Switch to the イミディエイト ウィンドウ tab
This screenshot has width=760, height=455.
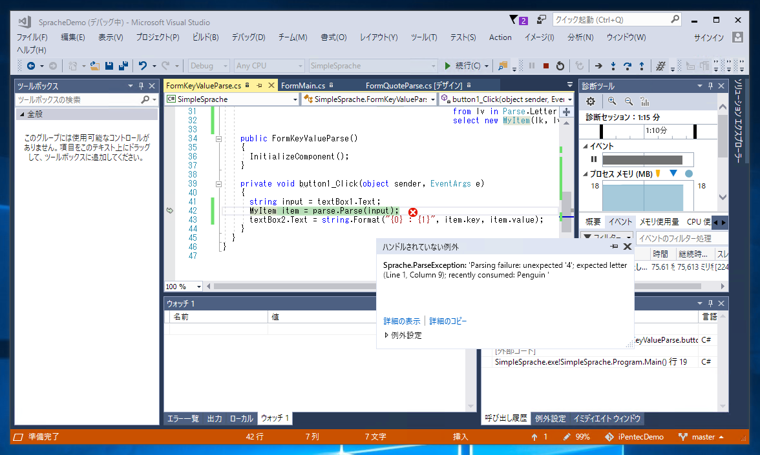point(607,419)
